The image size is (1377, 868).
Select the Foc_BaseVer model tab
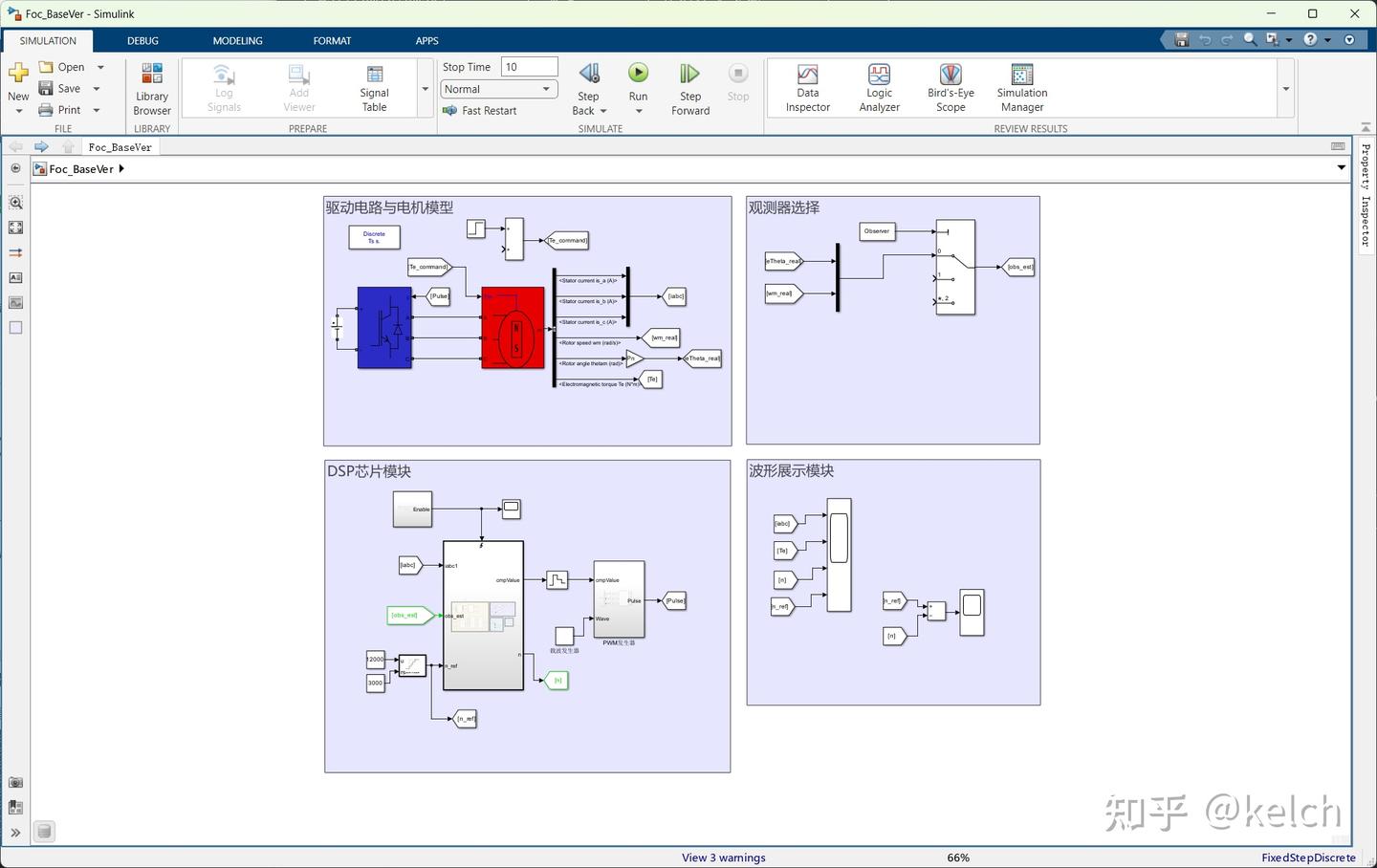click(x=120, y=147)
